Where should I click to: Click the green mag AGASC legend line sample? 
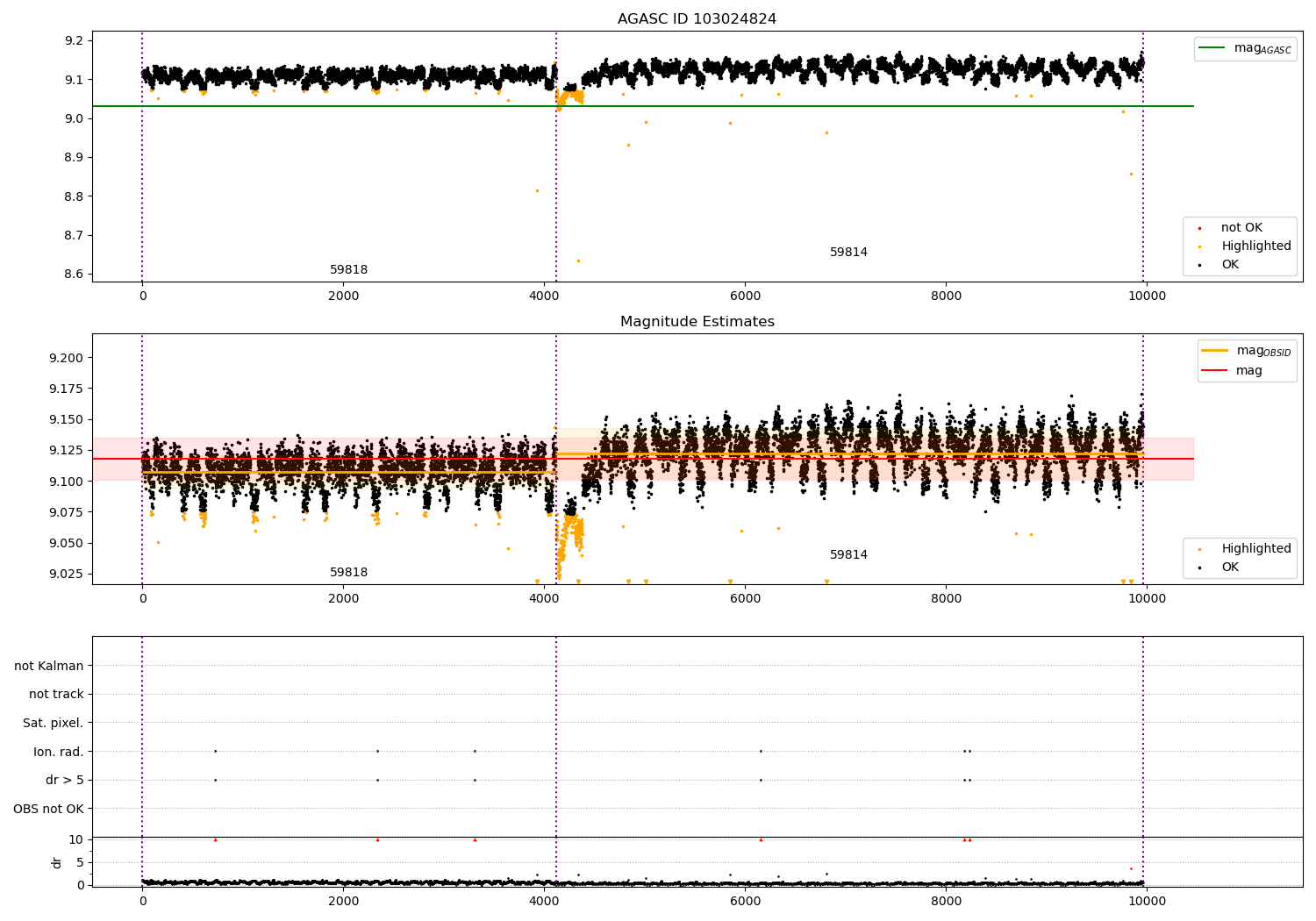click(1212, 48)
